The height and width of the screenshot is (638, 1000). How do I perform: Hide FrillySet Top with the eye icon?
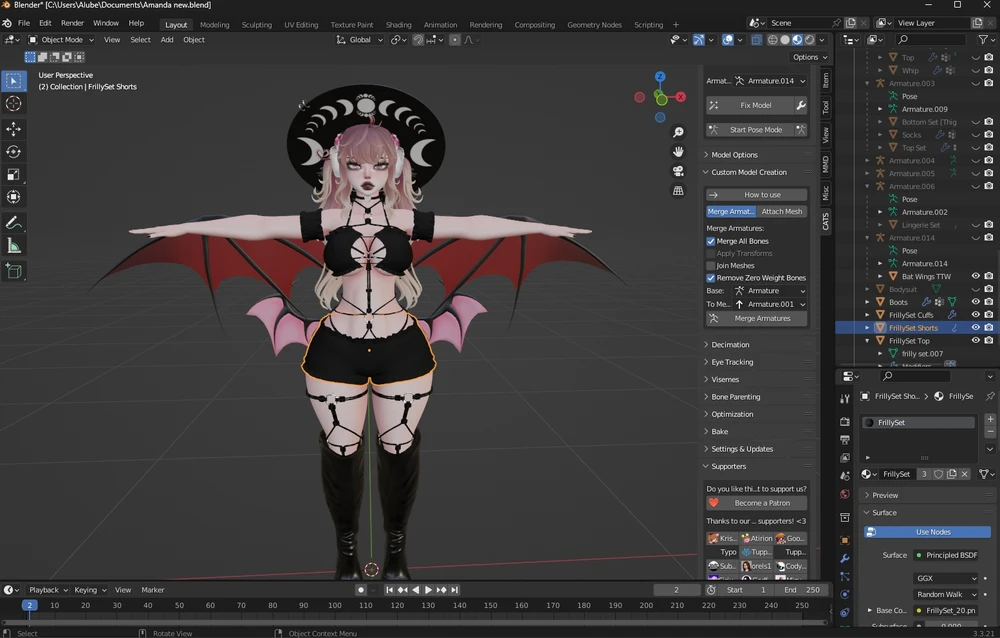975,341
